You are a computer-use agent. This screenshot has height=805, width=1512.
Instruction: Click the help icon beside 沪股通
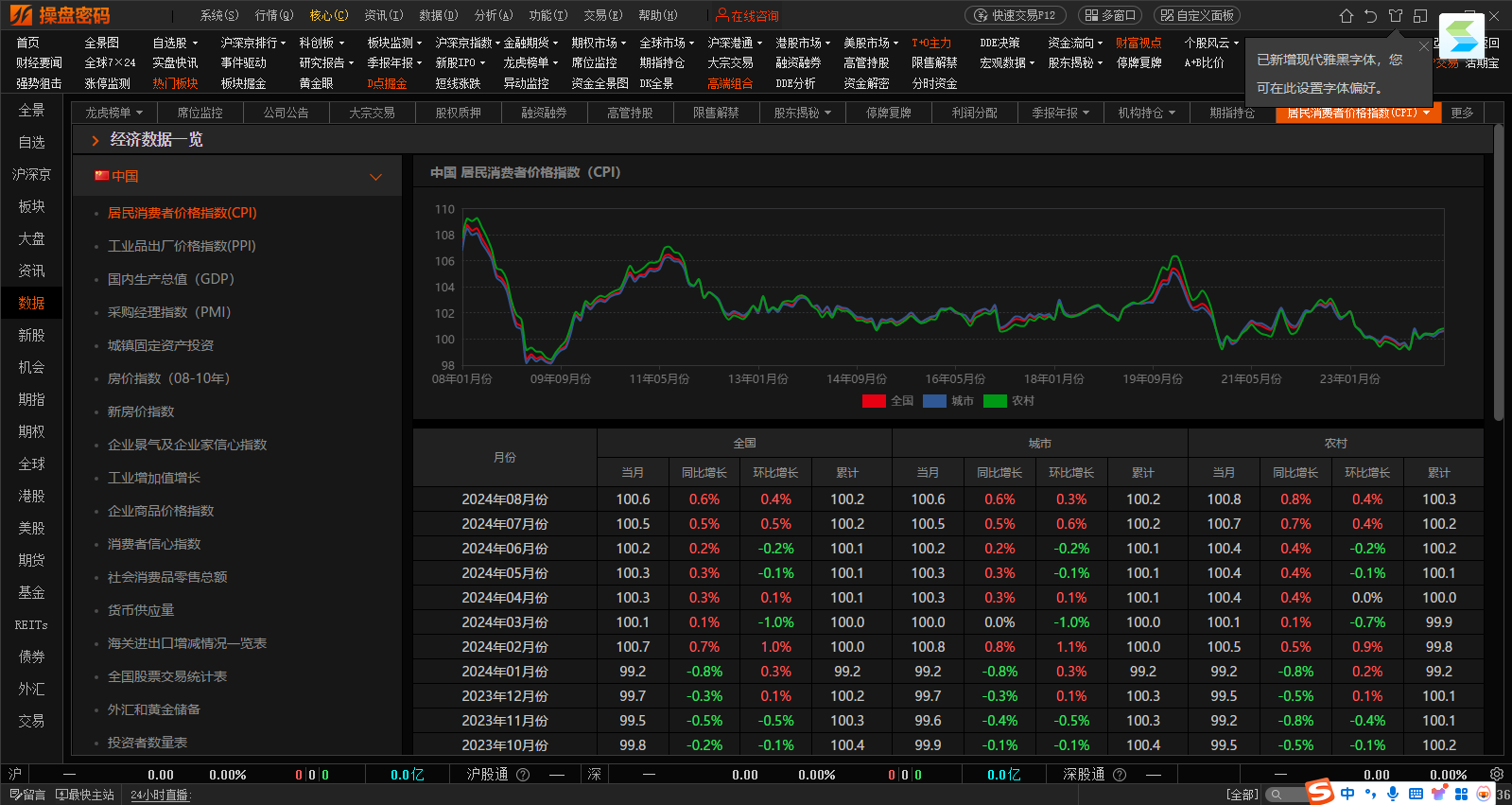click(523, 775)
